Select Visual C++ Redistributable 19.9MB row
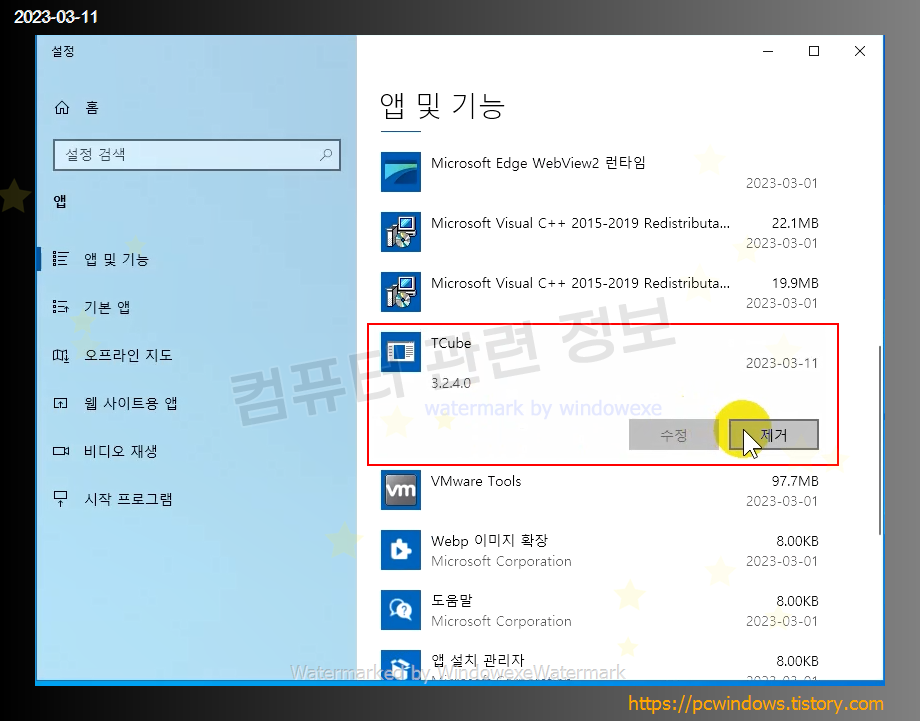 599,292
